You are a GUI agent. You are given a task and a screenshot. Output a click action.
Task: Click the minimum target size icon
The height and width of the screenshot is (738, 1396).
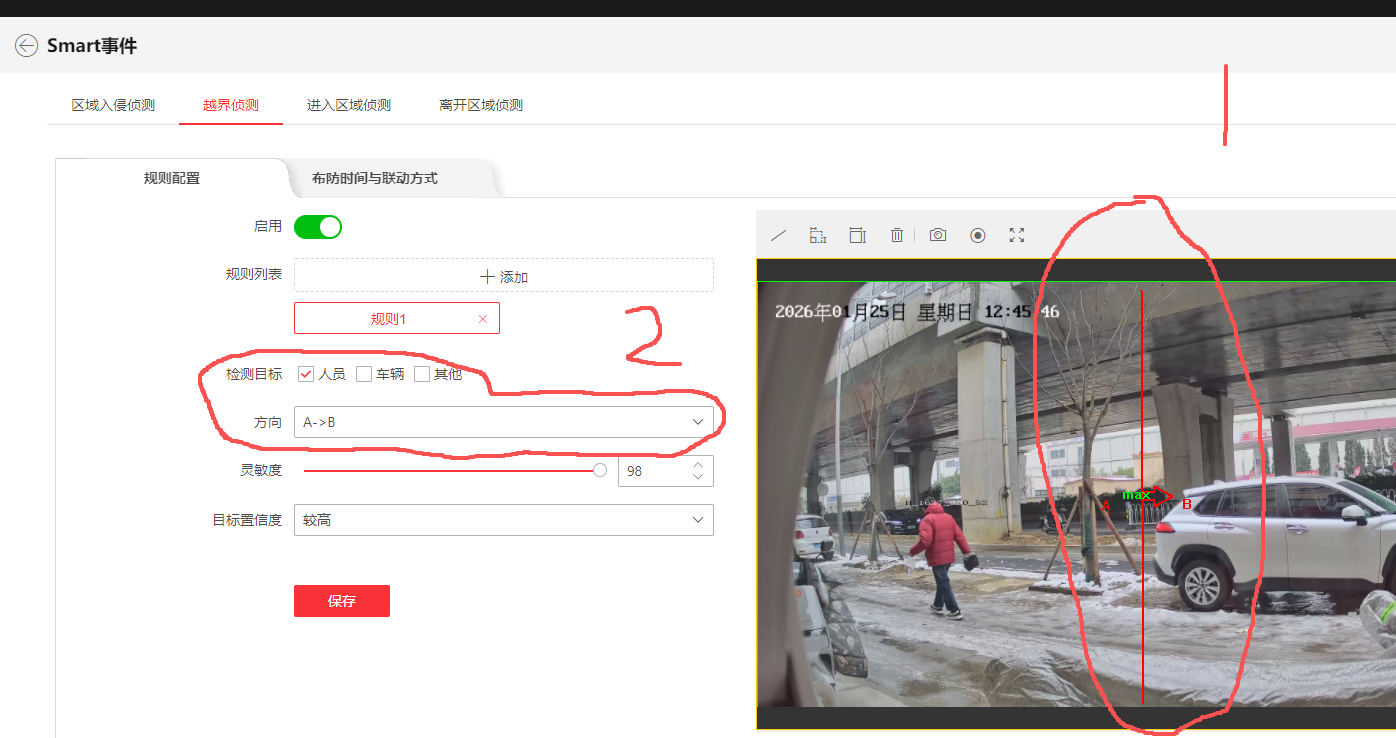point(818,235)
